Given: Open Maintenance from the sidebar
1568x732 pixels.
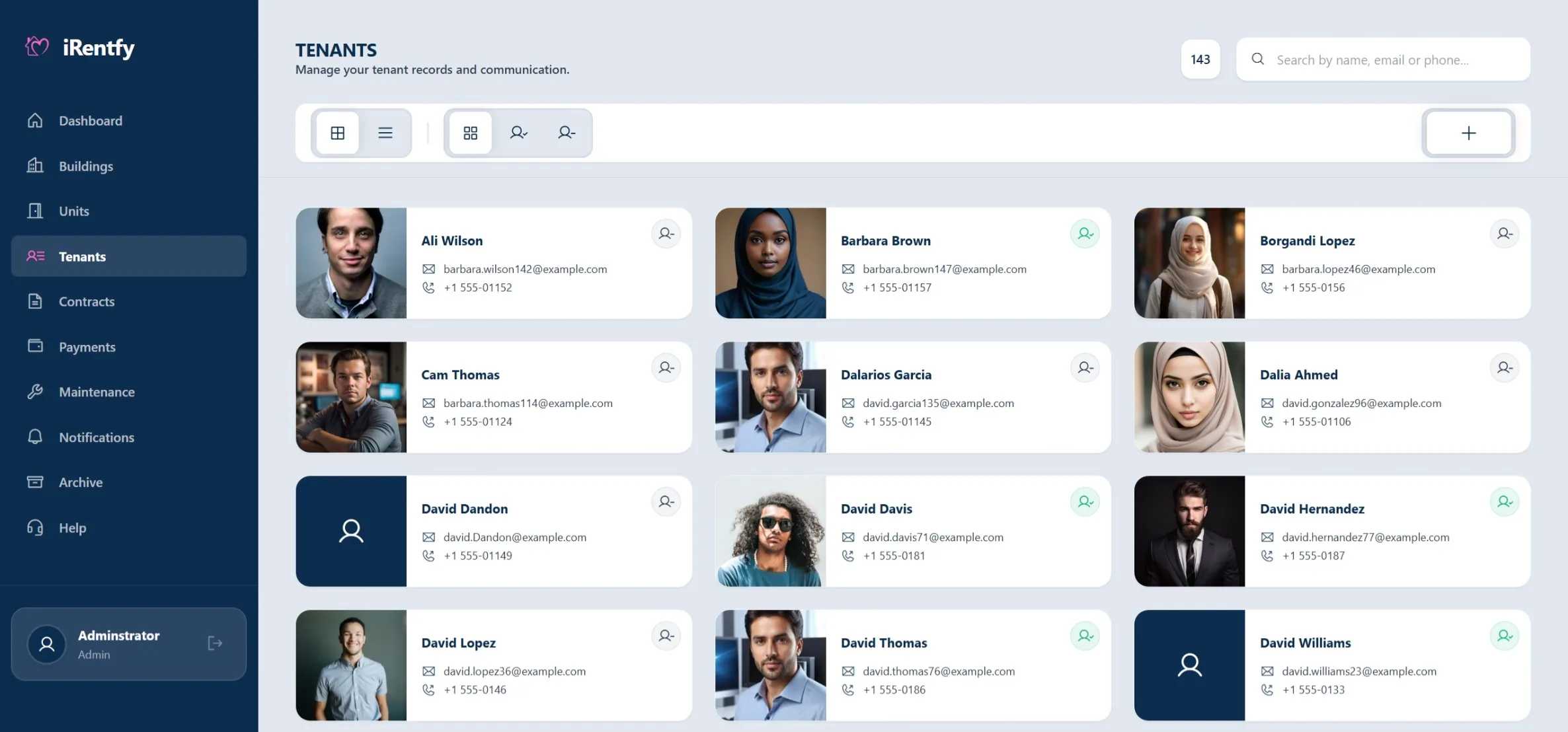Looking at the screenshot, I should click(x=129, y=392).
